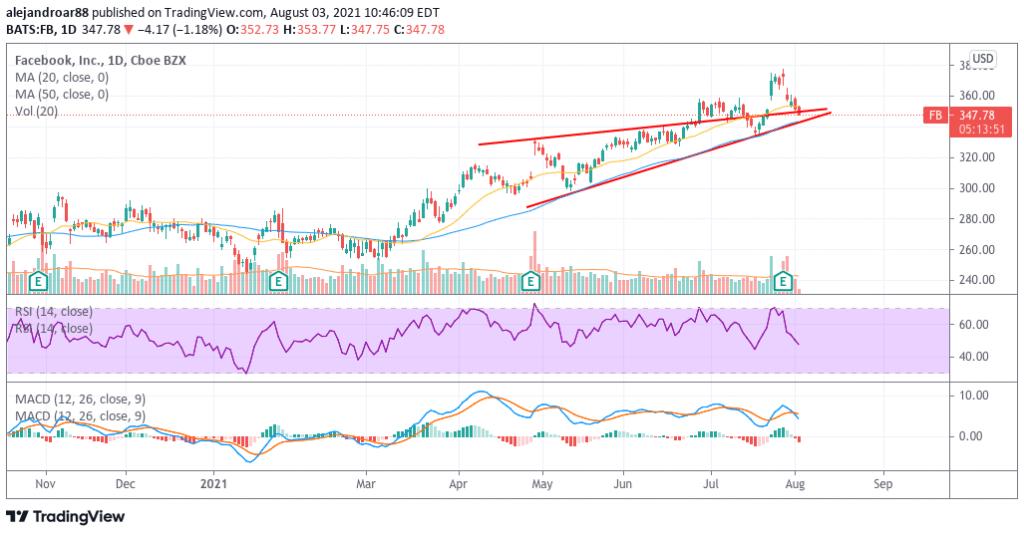Click the Sep time axis label
Viewport: 1024px width, 535px height.
(882, 484)
